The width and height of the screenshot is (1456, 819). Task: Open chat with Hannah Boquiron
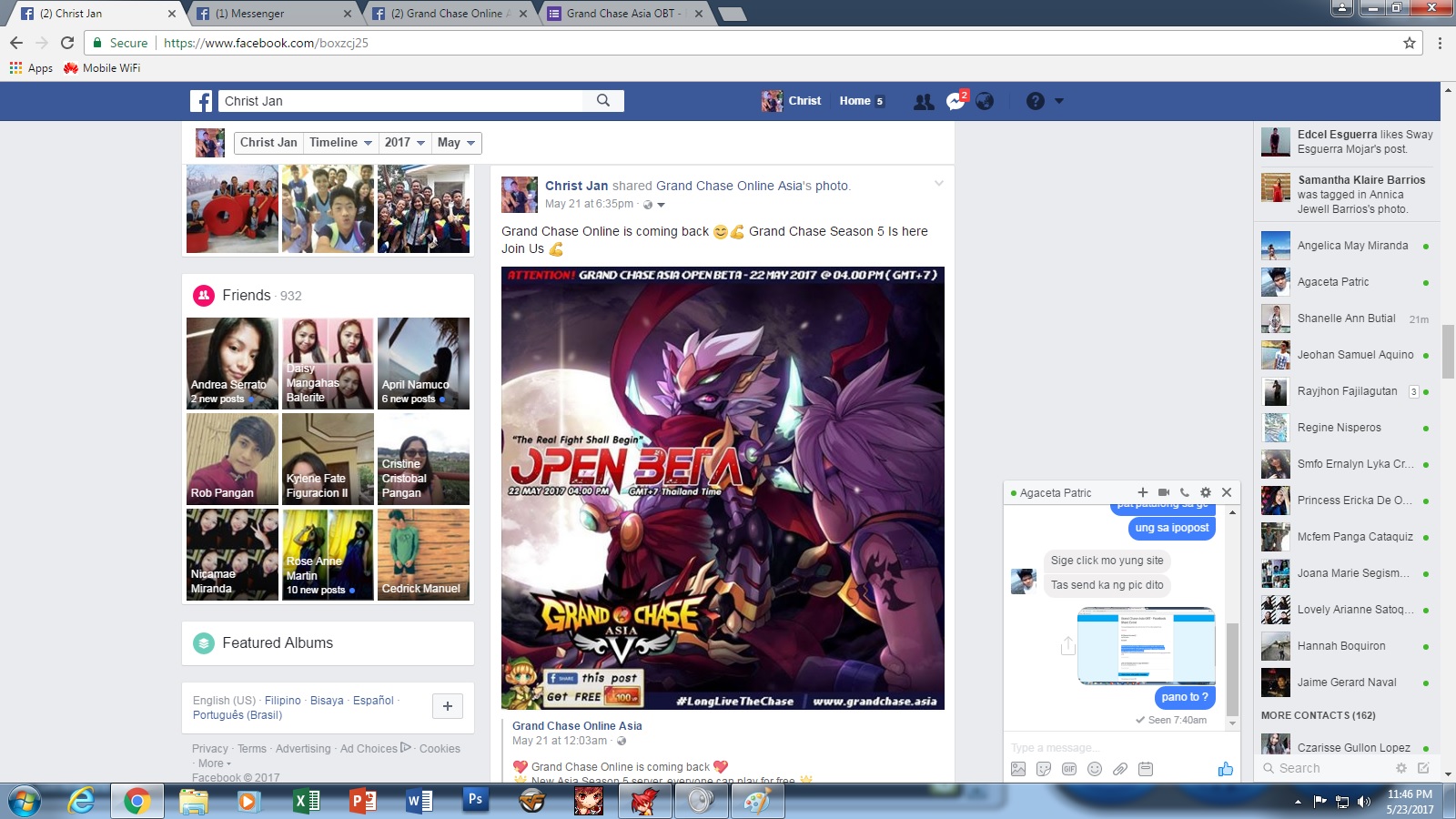(x=1345, y=646)
